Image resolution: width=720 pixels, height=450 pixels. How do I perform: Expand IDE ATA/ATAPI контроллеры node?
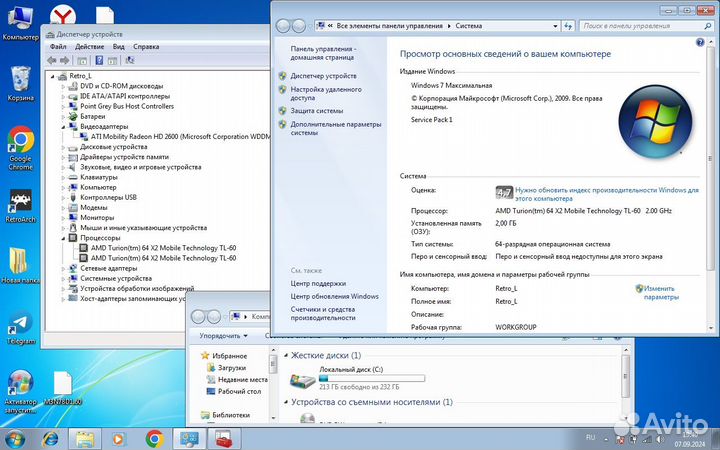[63, 96]
